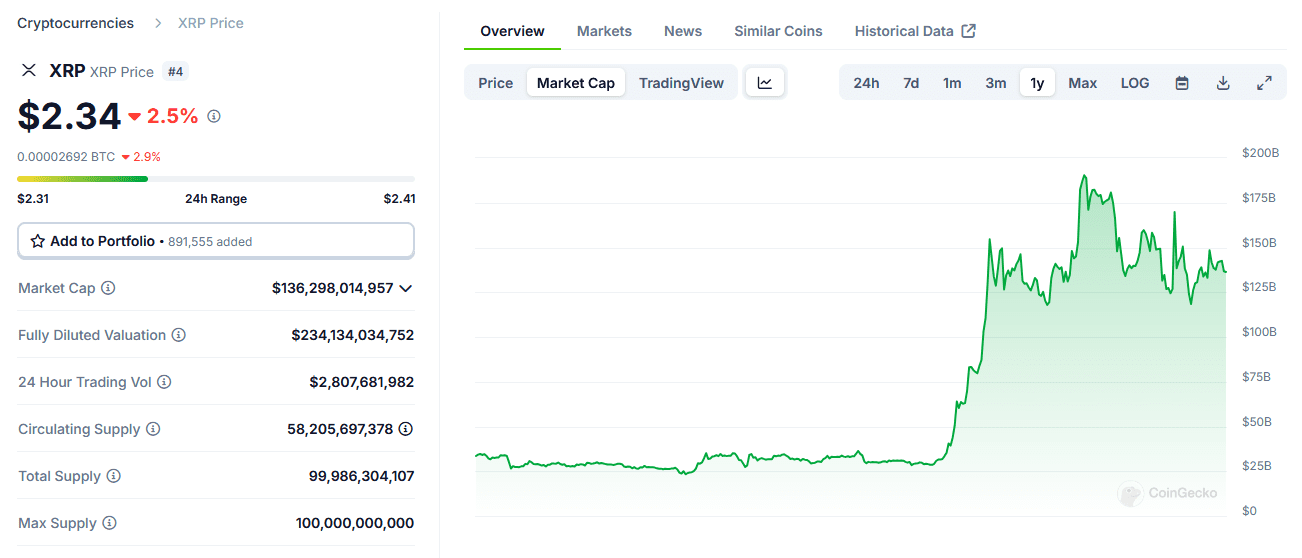The width and height of the screenshot is (1302, 558).
Task: Click the 24h Range label
Action: (216, 199)
